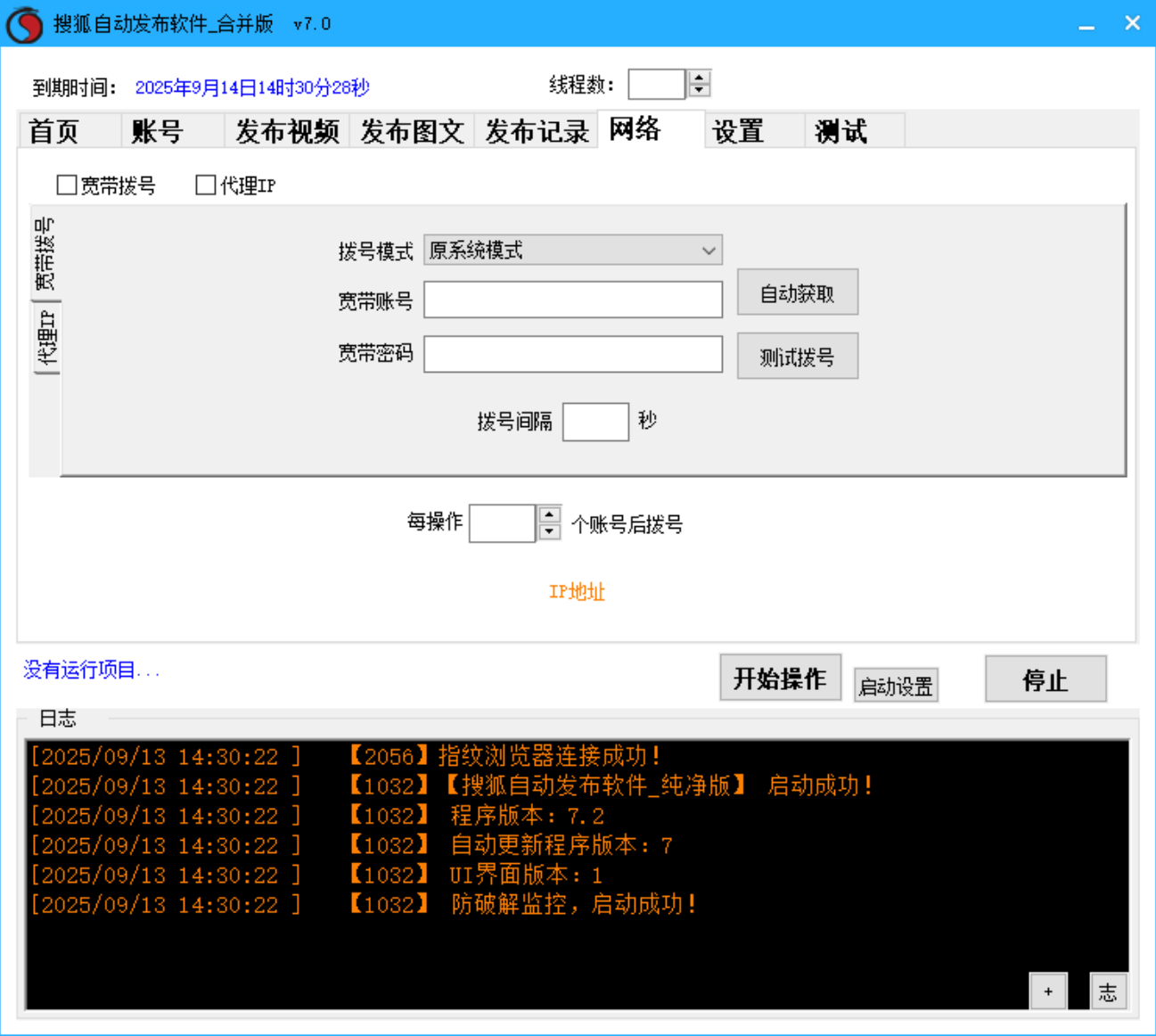Click inside the 宽带账号 input field
Screen dimensions: 1156x1036
point(573,300)
